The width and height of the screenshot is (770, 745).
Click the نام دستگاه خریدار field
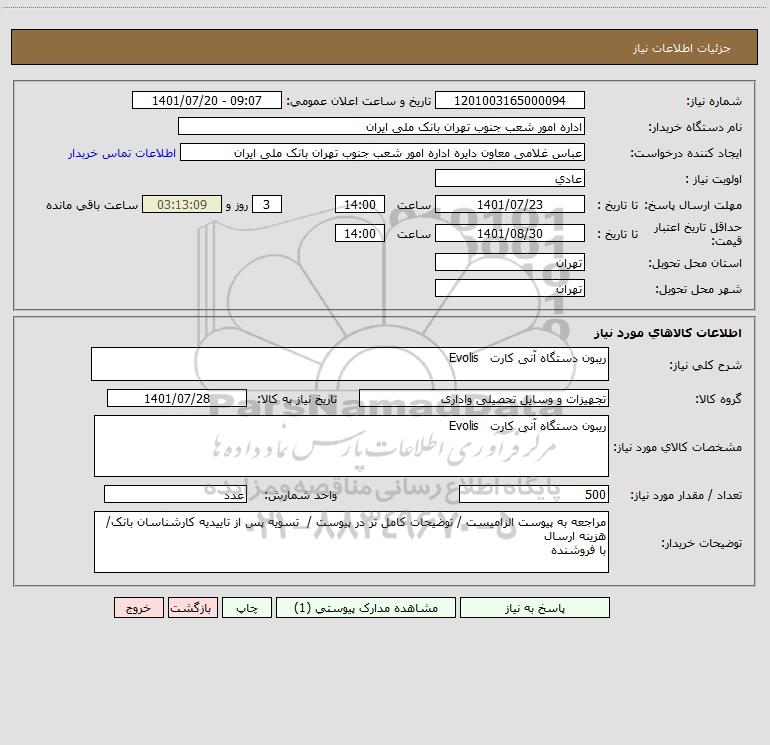tap(381, 126)
